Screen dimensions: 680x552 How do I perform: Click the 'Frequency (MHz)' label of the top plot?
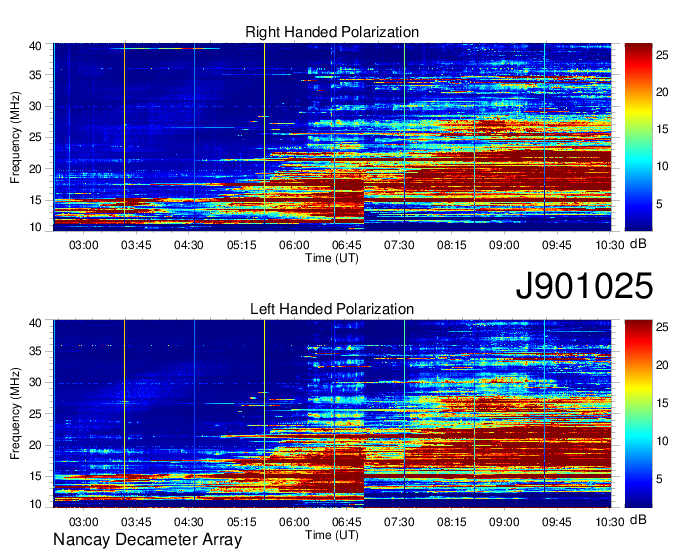(x=15, y=137)
